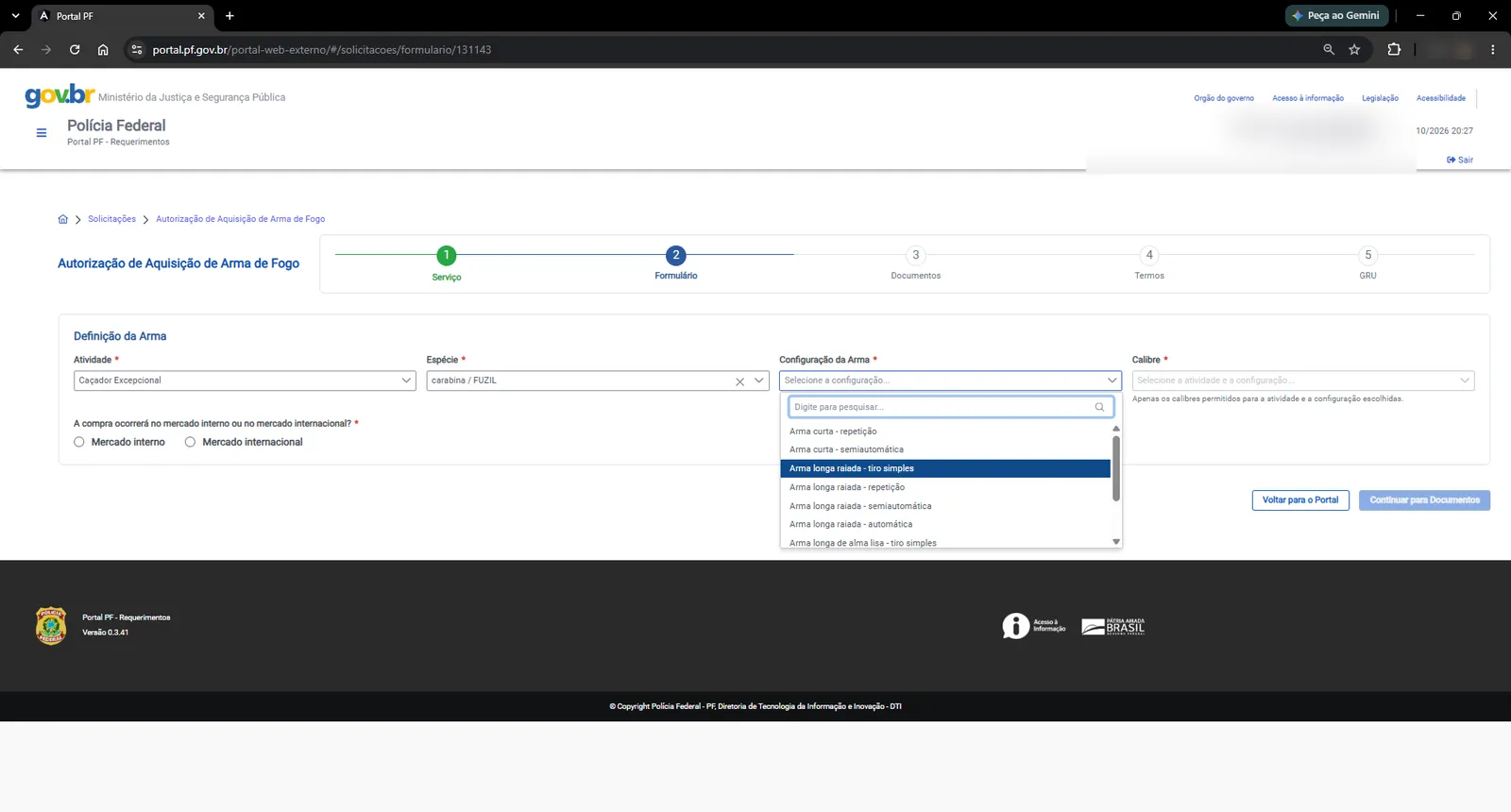Click the Polícia Federal badge in the footer
This screenshot has height=812, width=1511.
click(51, 626)
